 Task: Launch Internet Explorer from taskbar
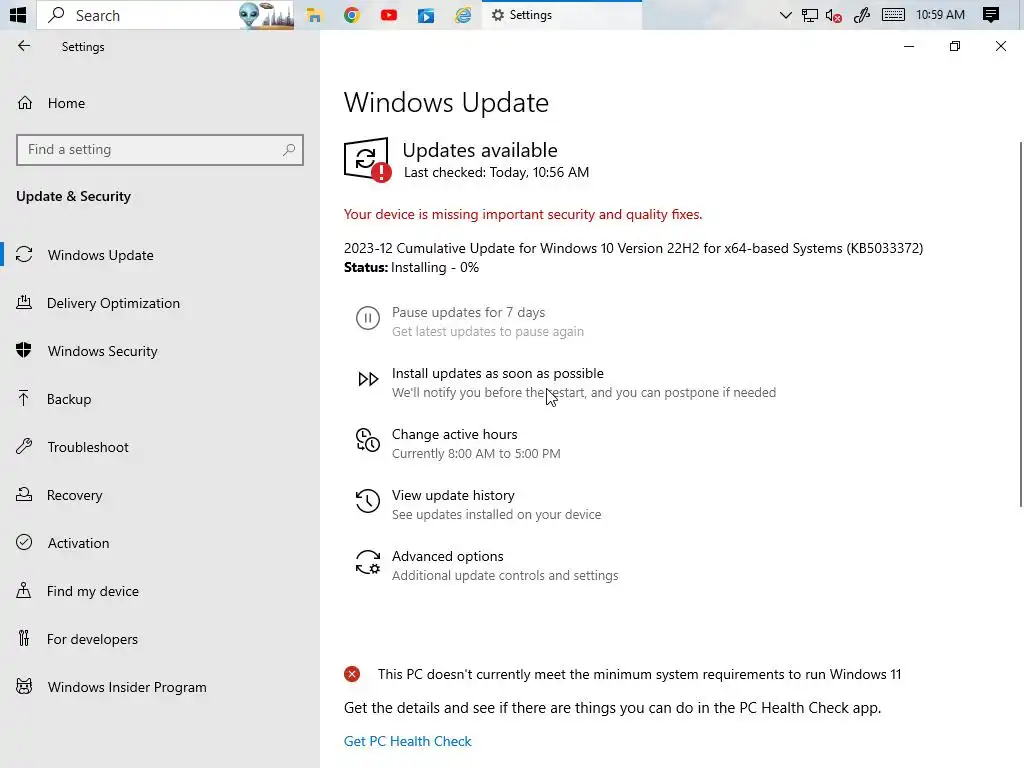tap(463, 14)
